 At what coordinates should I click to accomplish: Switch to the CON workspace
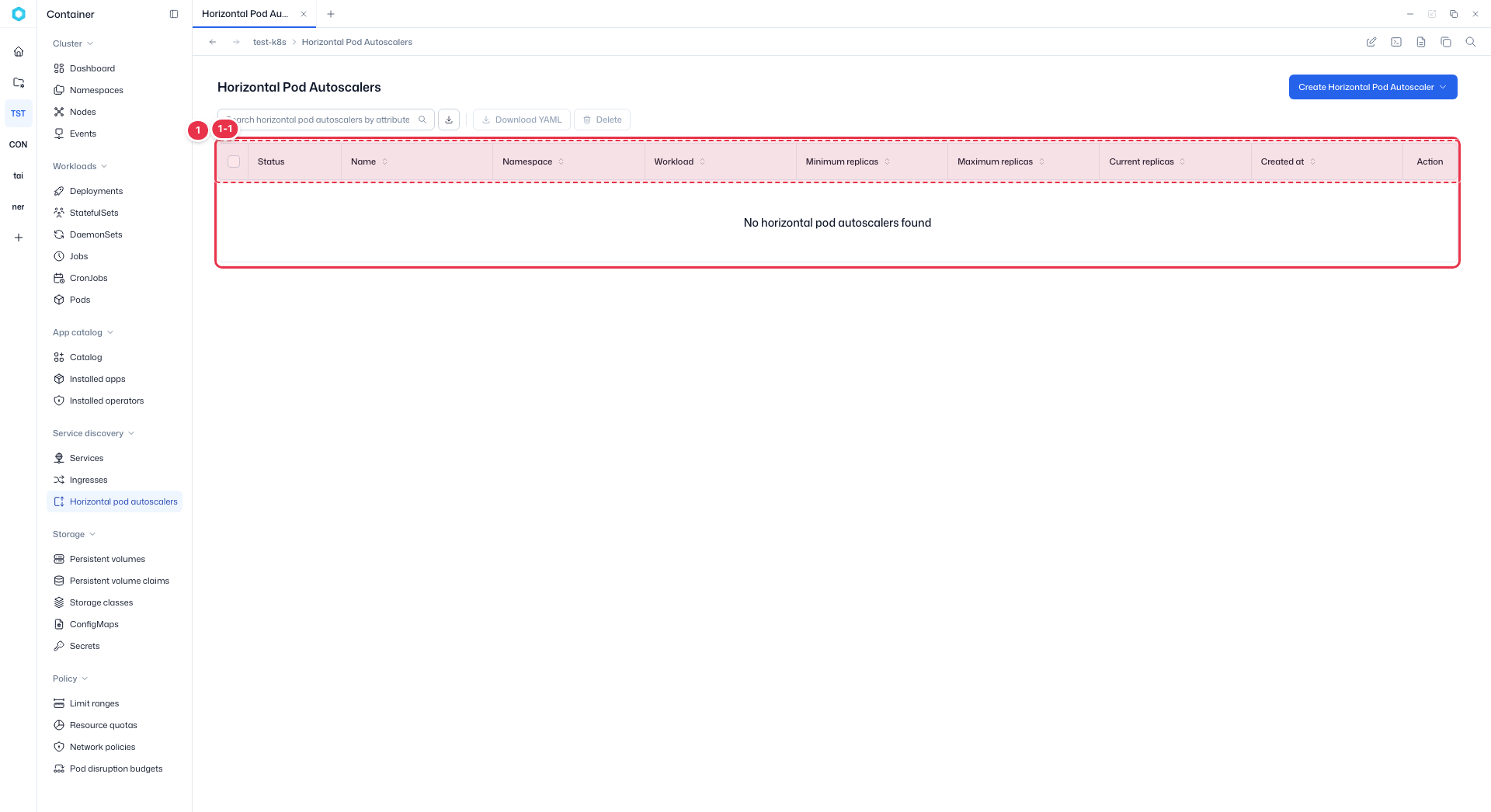[x=19, y=144]
